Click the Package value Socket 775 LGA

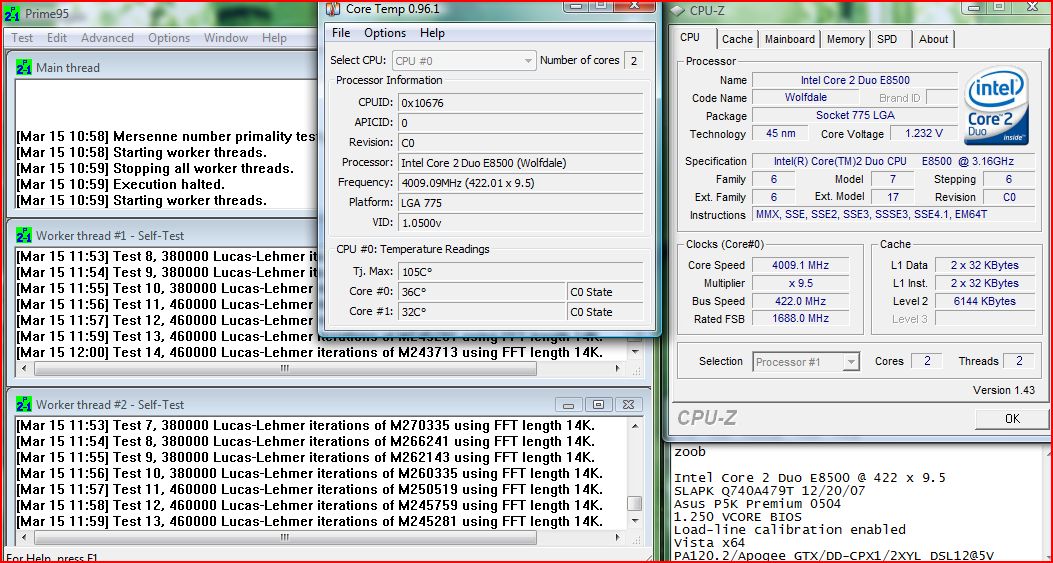point(855,115)
